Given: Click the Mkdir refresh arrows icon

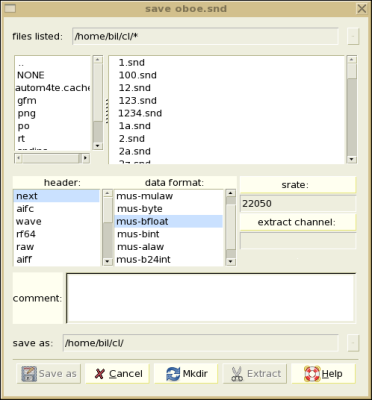Looking at the screenshot, I should click(173, 374).
